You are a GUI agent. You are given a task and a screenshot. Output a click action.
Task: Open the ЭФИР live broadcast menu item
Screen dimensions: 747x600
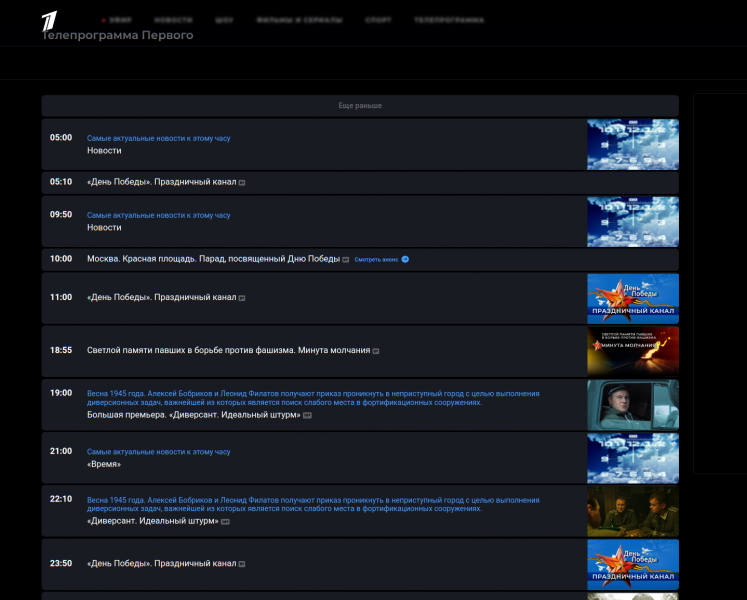[117, 20]
